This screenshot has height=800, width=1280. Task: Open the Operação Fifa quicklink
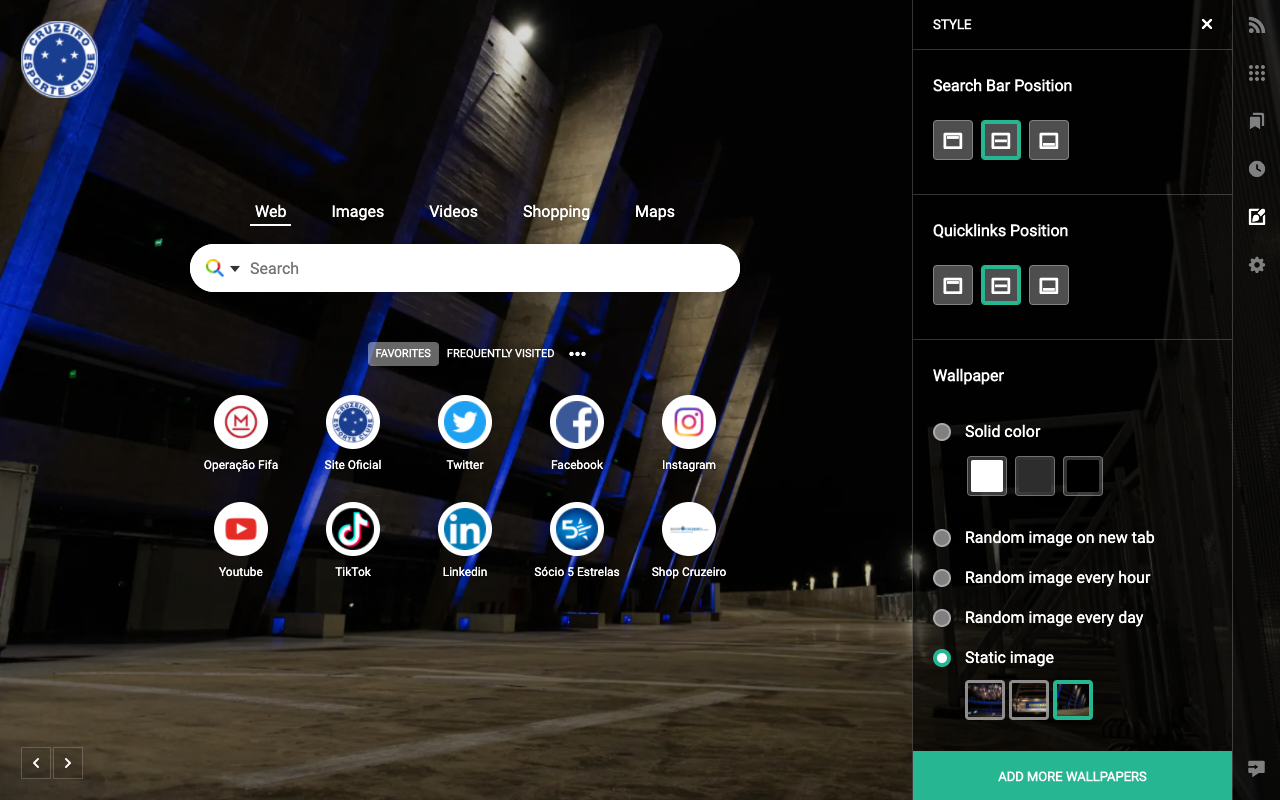click(241, 423)
